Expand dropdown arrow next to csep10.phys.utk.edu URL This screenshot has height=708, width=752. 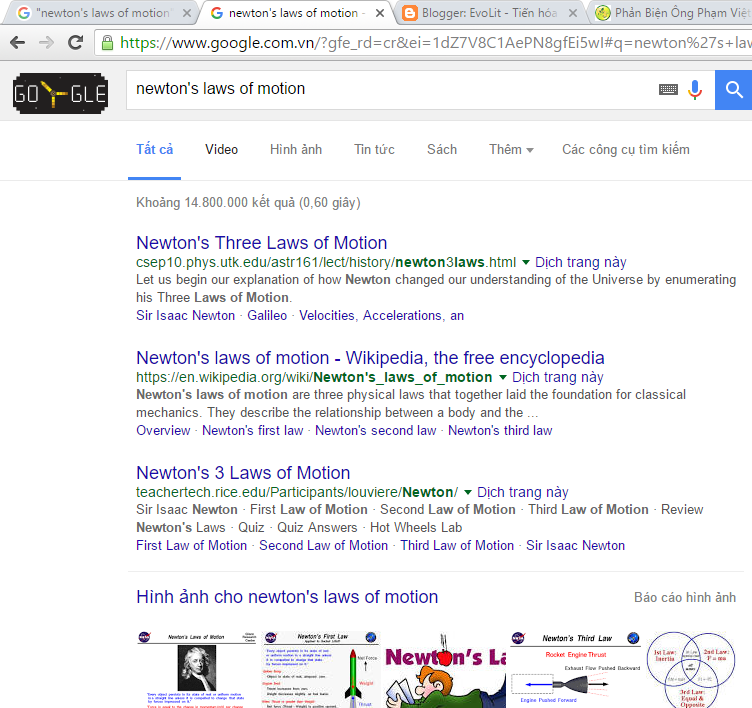[x=526, y=262]
